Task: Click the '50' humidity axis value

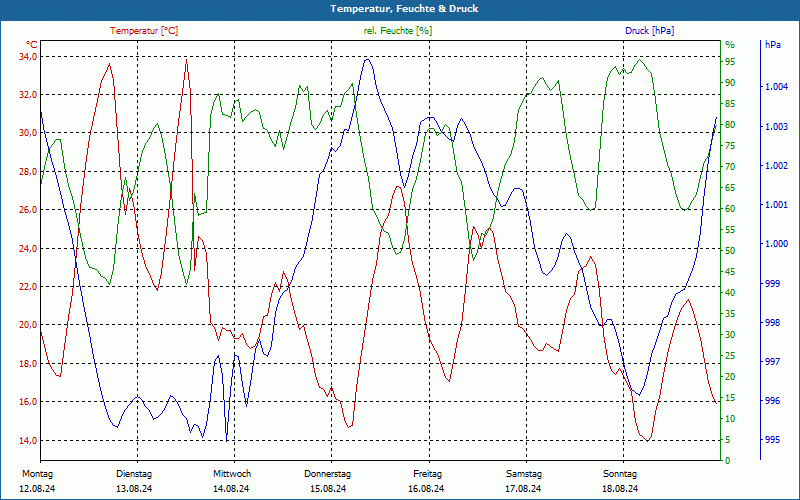Action: click(730, 251)
